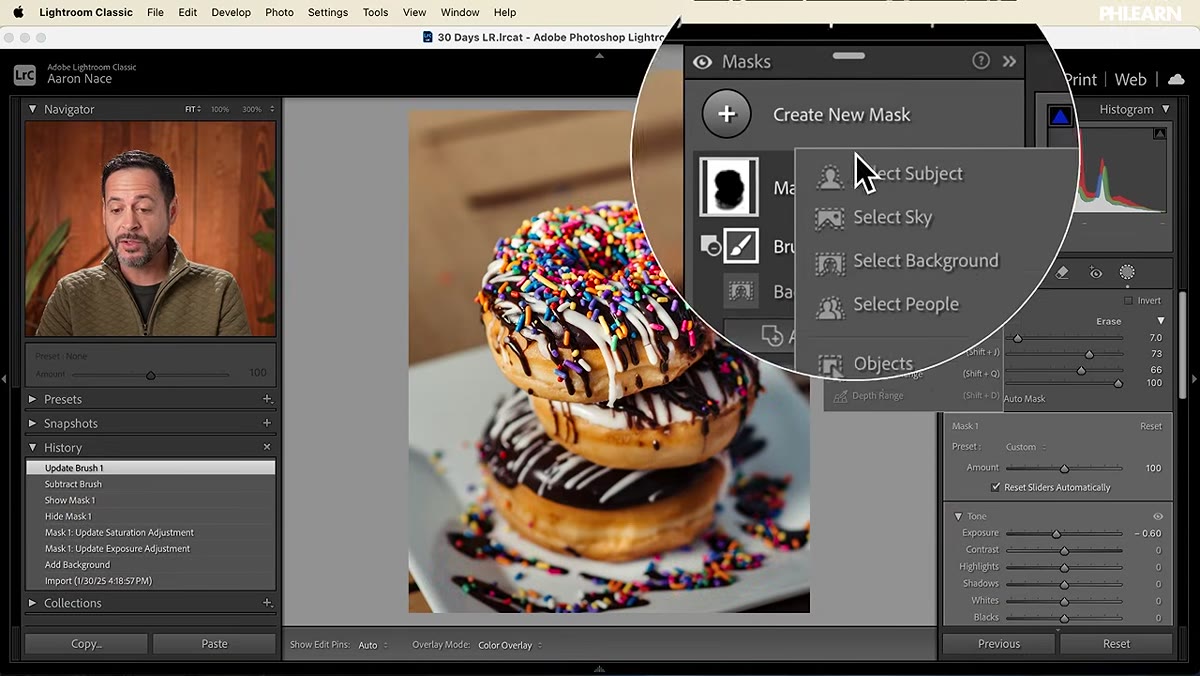The width and height of the screenshot is (1200, 676).
Task: Set Navigator zoom to 100%
Action: pyautogui.click(x=219, y=109)
